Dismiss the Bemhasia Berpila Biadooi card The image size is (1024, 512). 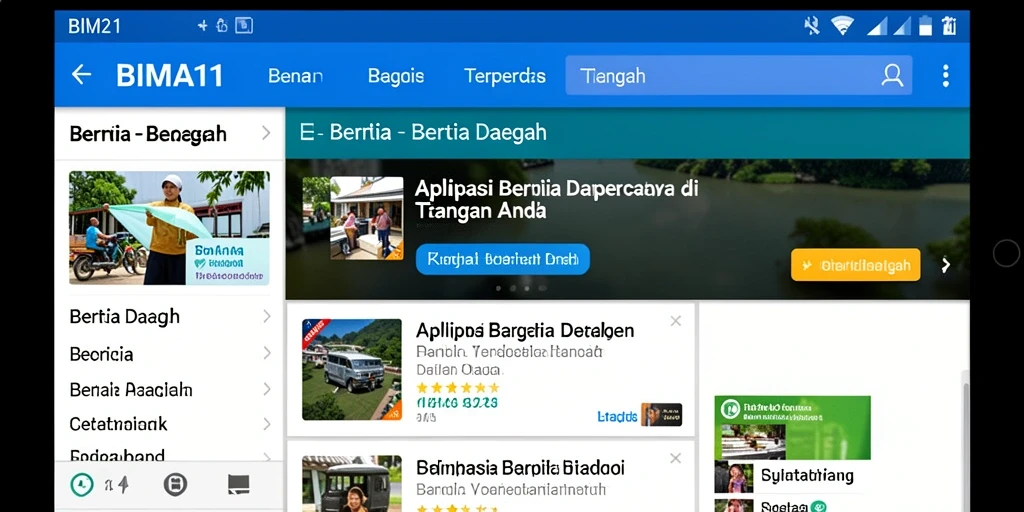[676, 458]
